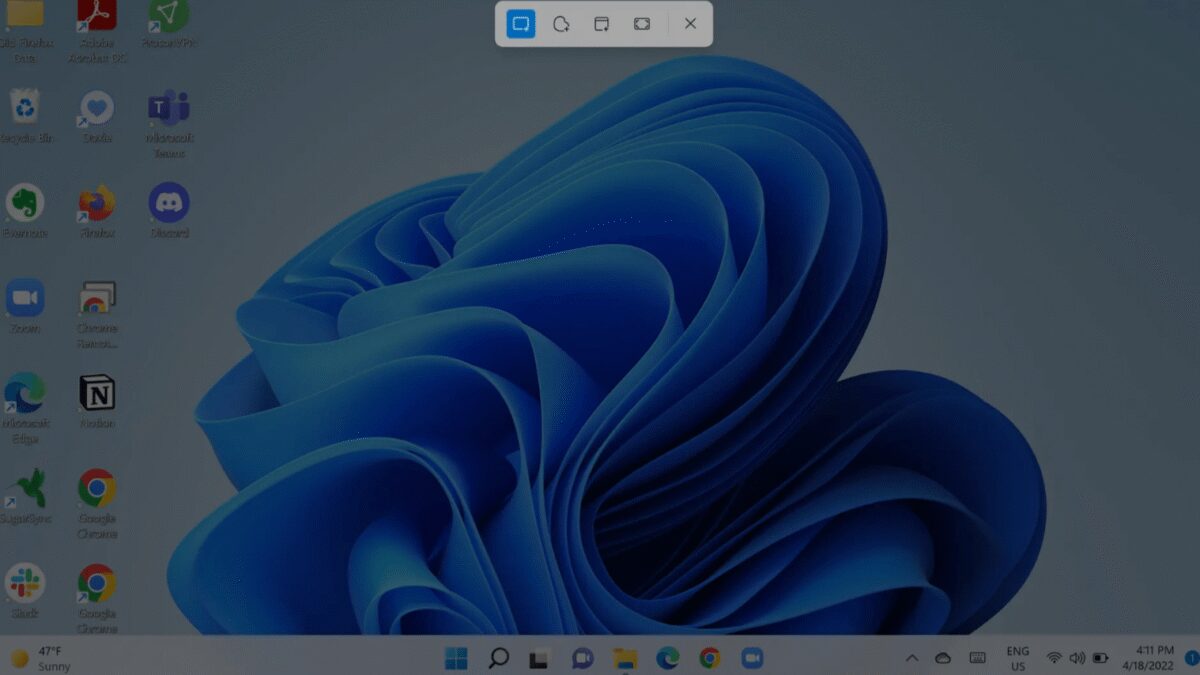Cancel the screen capture with the X
The height and width of the screenshot is (675, 1200).
click(x=689, y=24)
